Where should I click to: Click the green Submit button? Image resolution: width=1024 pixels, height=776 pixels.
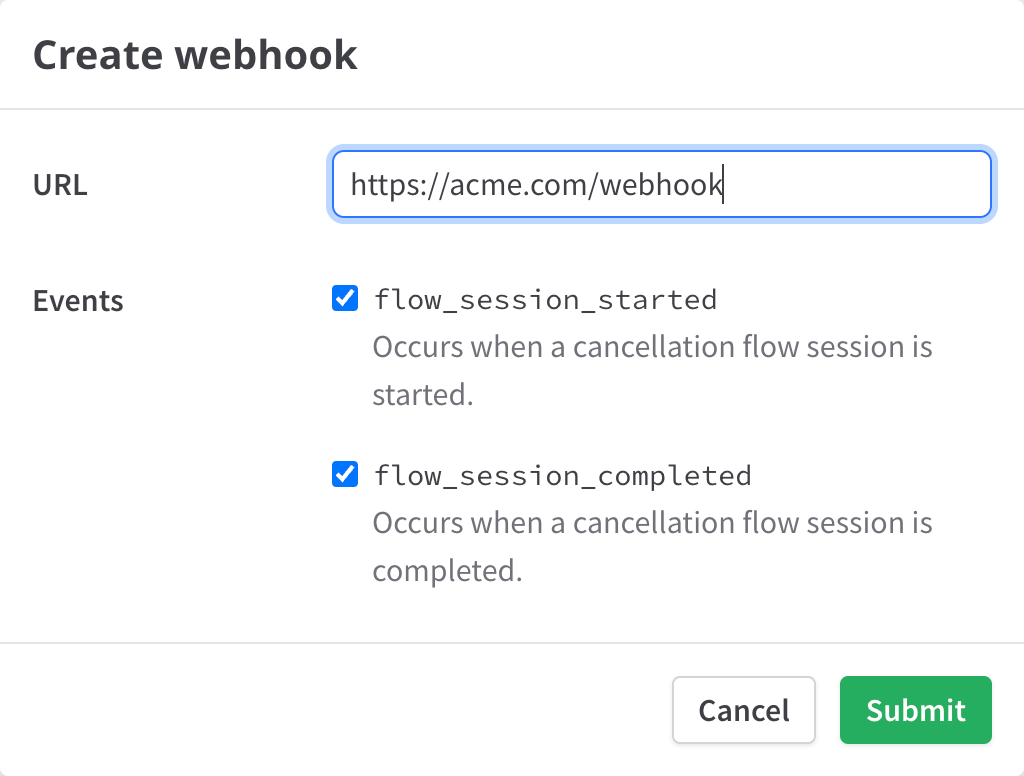coord(915,710)
